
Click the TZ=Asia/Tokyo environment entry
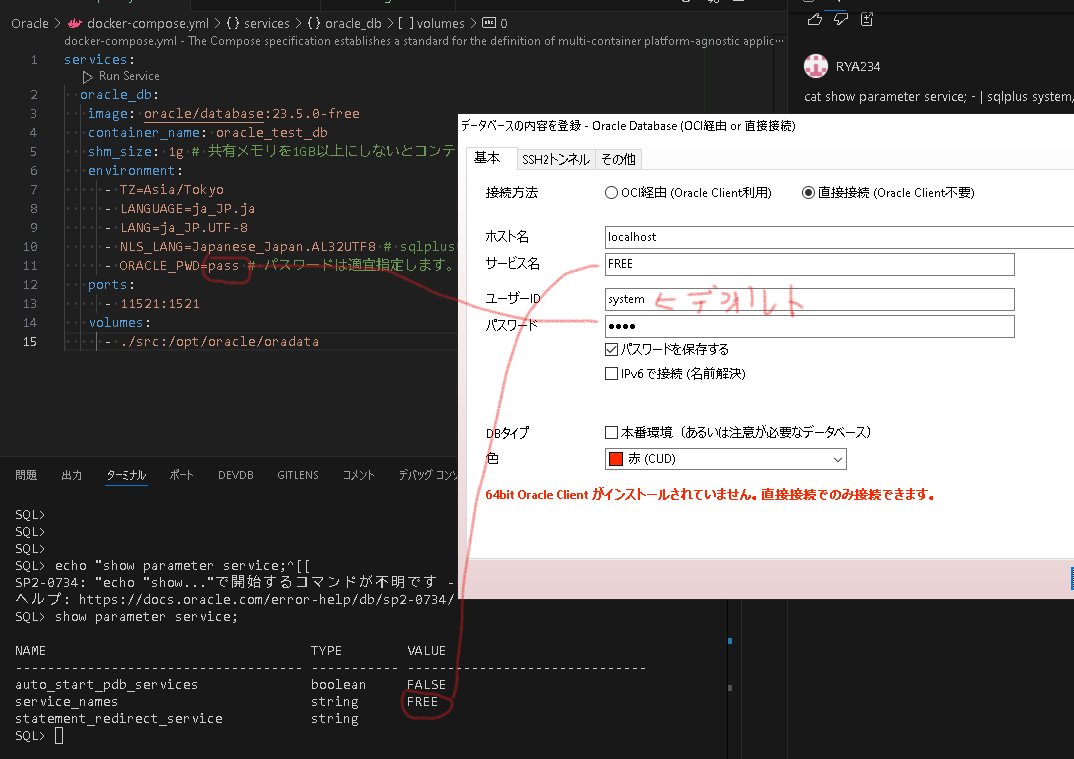pyautogui.click(x=171, y=190)
